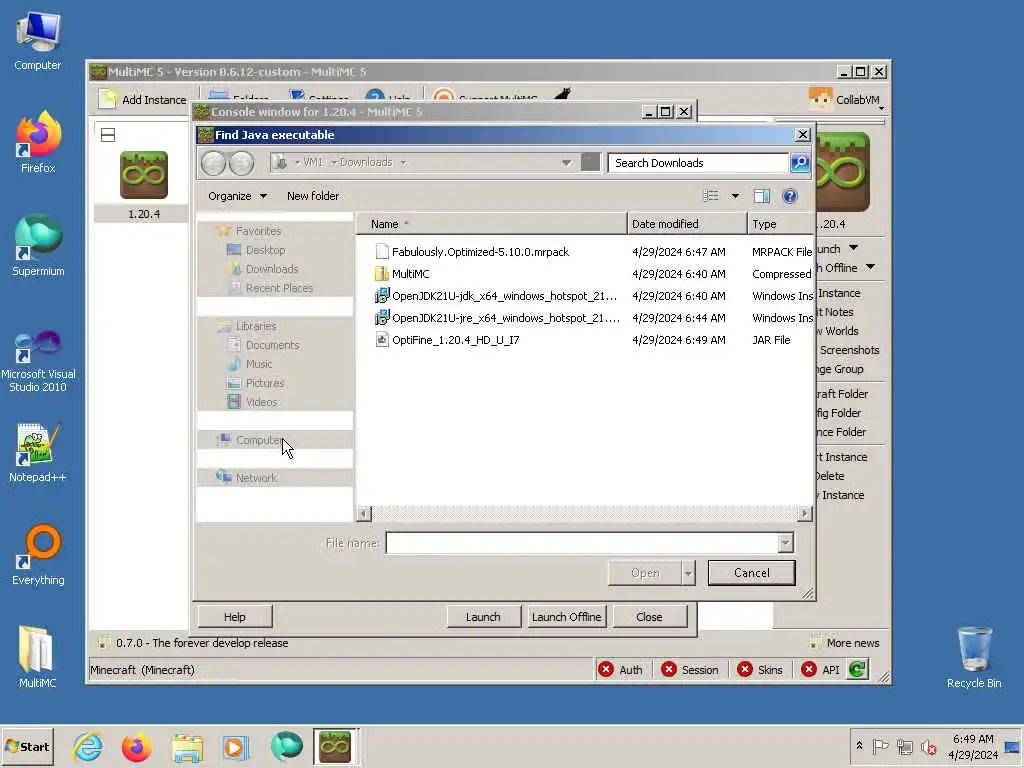The height and width of the screenshot is (768, 1024).
Task: Click Supermium icon in the taskbar
Action: 286,746
